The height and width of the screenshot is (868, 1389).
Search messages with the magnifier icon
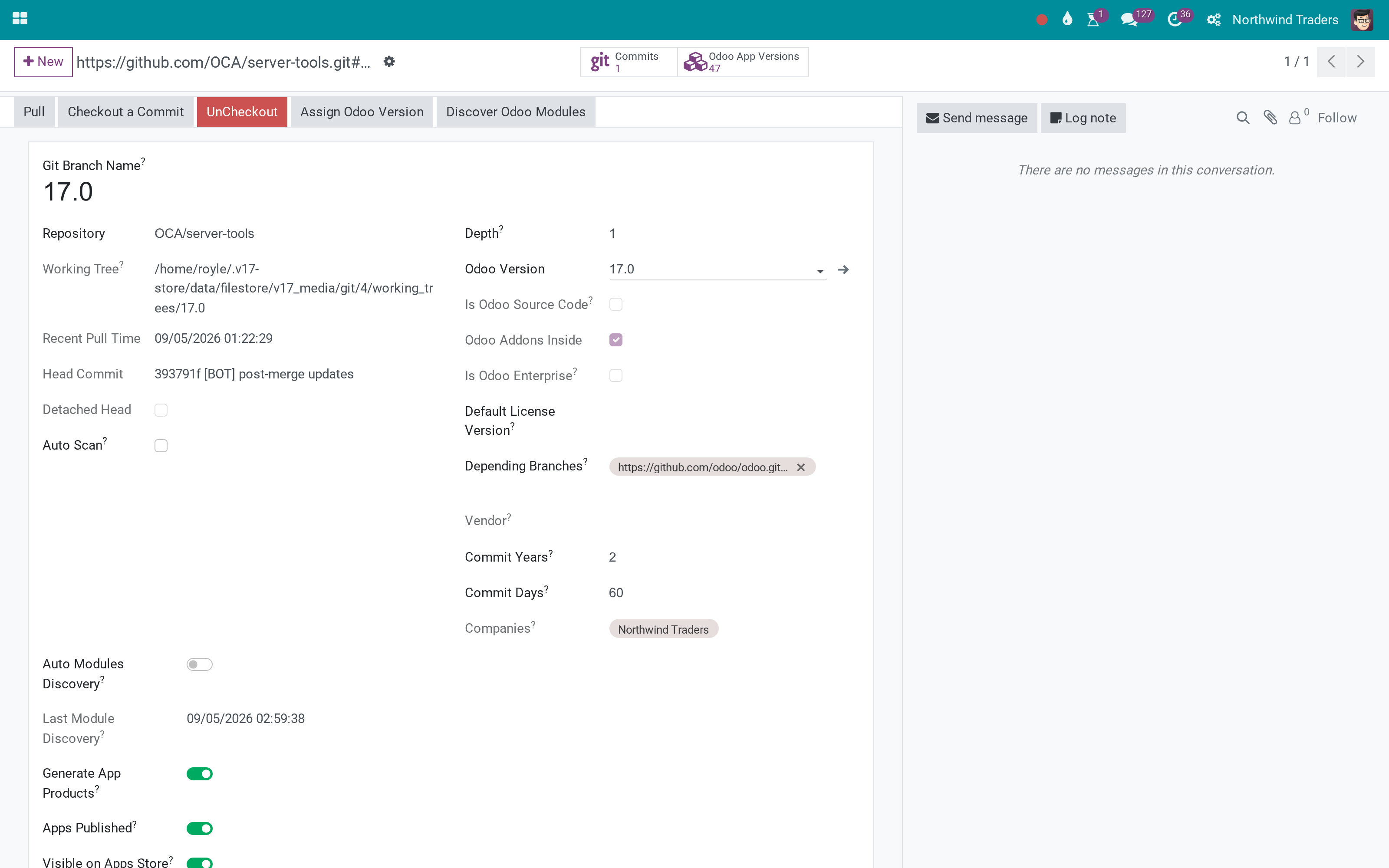[x=1243, y=118]
